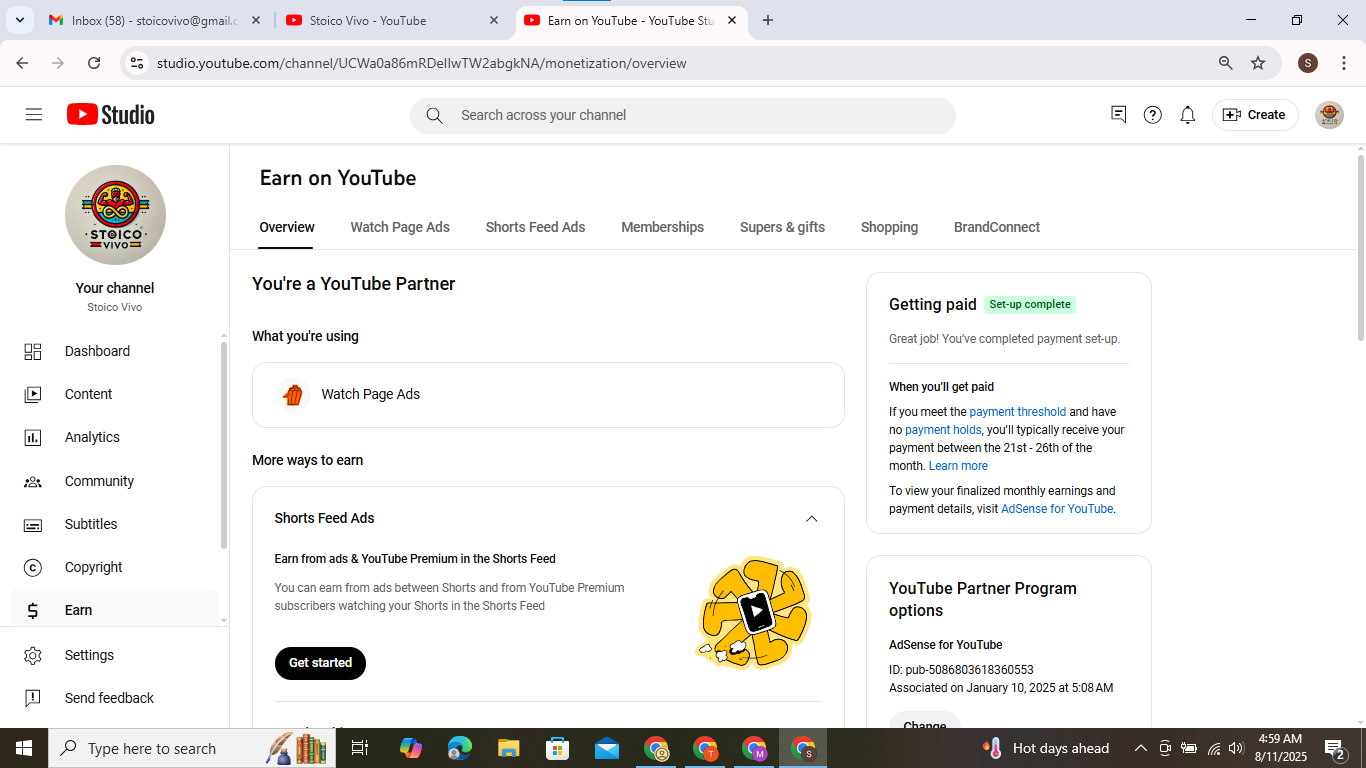Open the Hot days ahead weather widget
Screen dimensions: 1366x768
pos(1046,748)
